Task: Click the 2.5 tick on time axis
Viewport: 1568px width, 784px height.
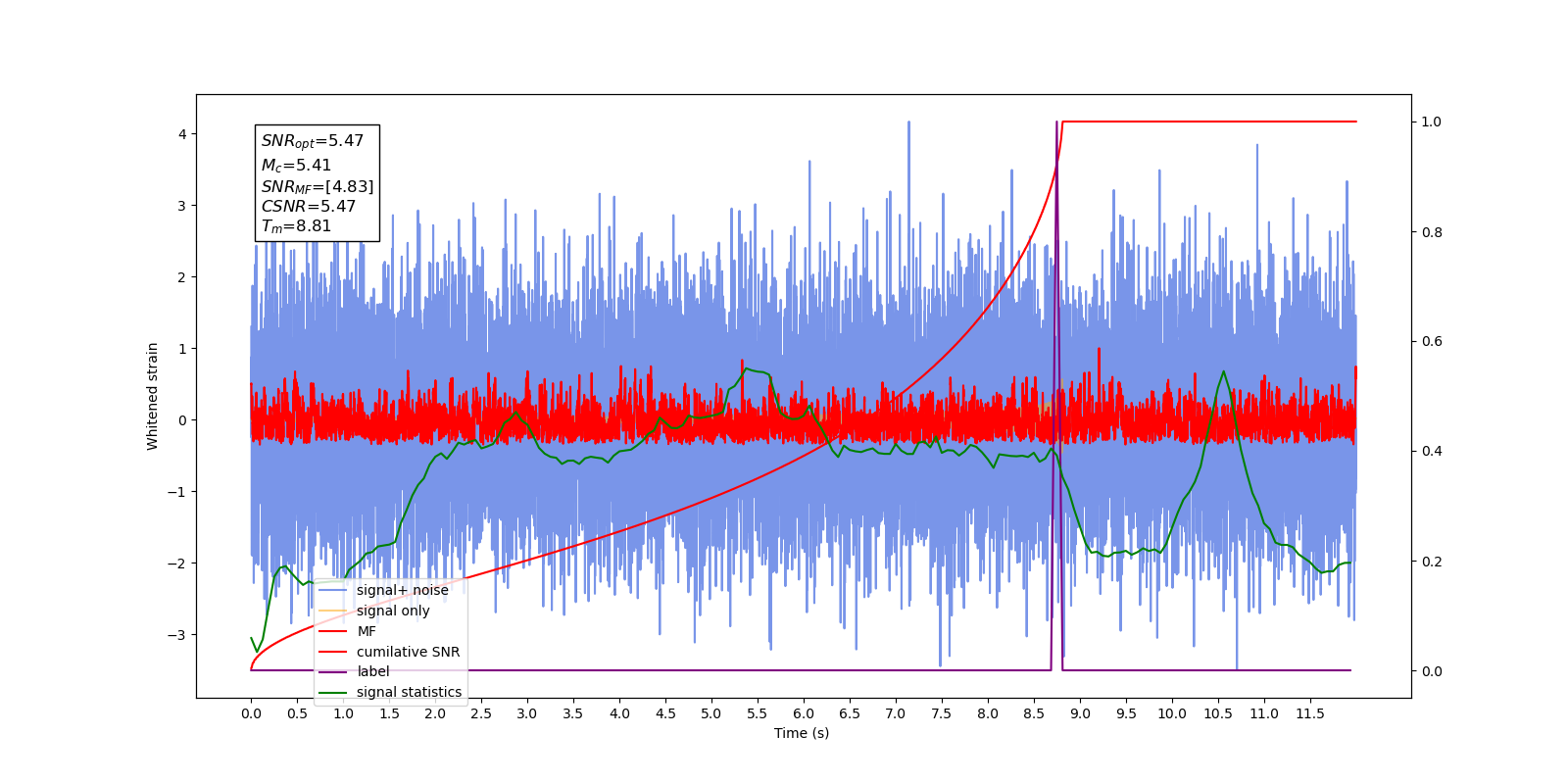Action: [481, 713]
